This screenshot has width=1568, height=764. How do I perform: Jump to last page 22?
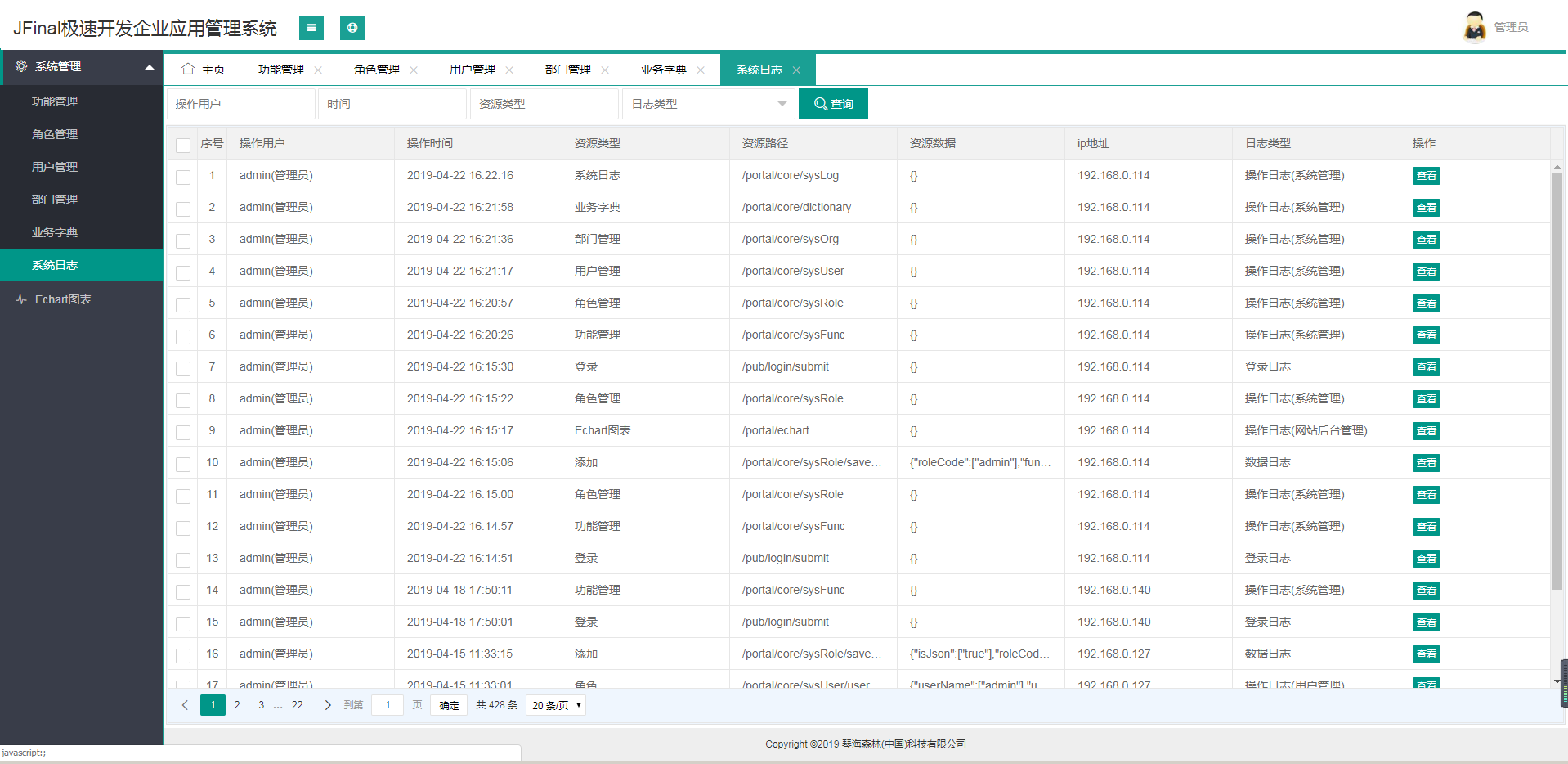click(x=298, y=705)
